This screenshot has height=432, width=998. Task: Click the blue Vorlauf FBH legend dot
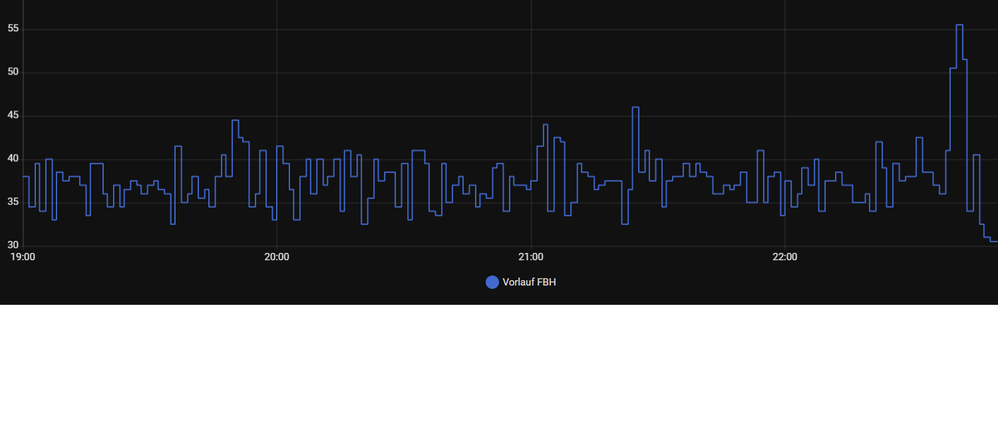(491, 282)
